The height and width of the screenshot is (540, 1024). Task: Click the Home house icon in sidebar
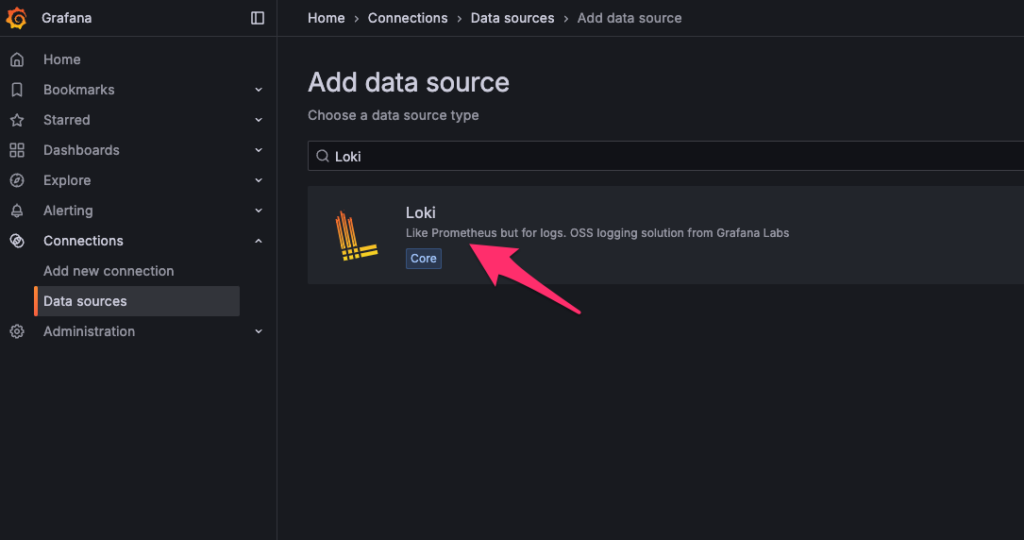[x=17, y=59]
